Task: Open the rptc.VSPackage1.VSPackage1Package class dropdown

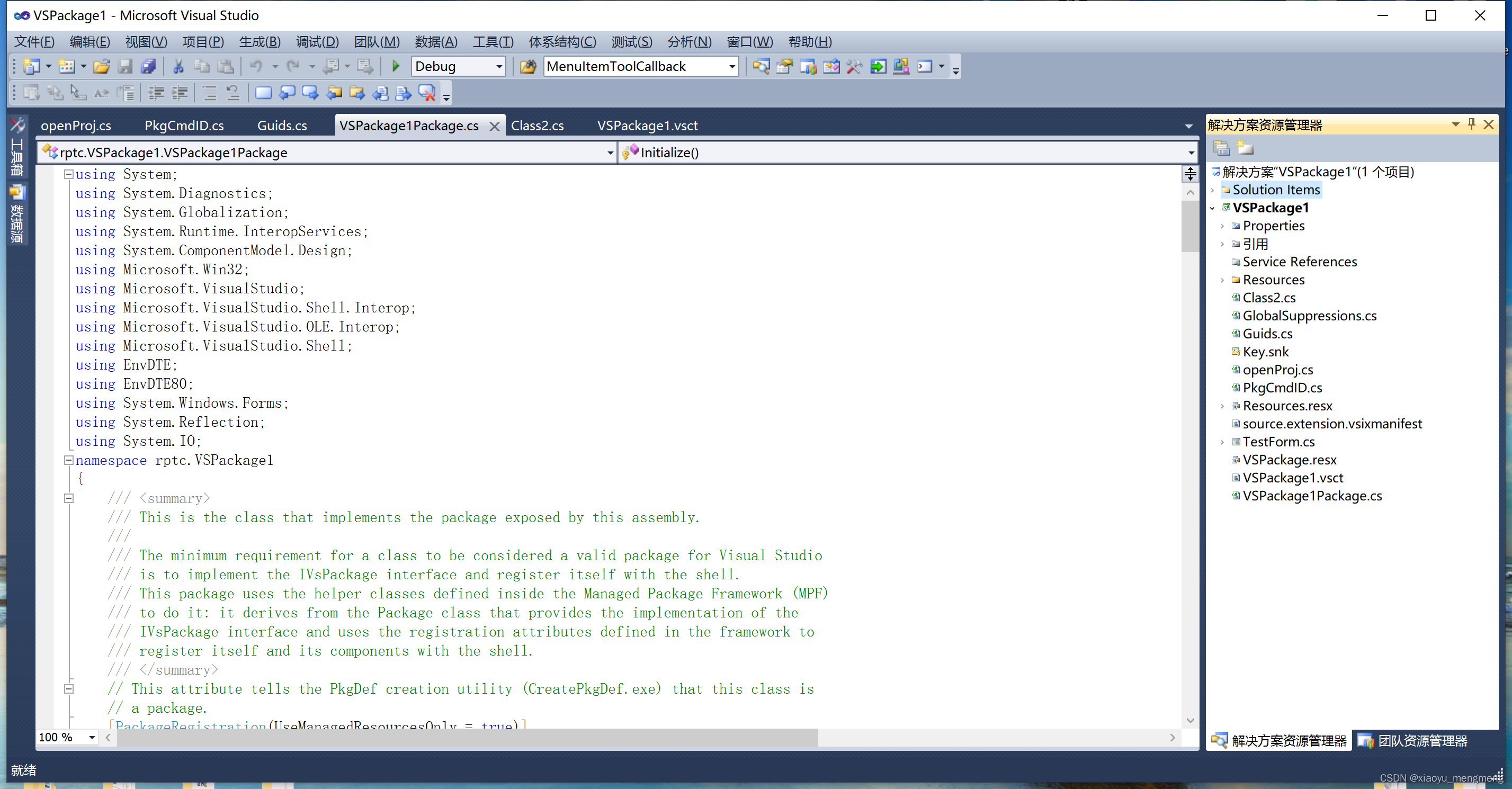Action: coord(610,153)
